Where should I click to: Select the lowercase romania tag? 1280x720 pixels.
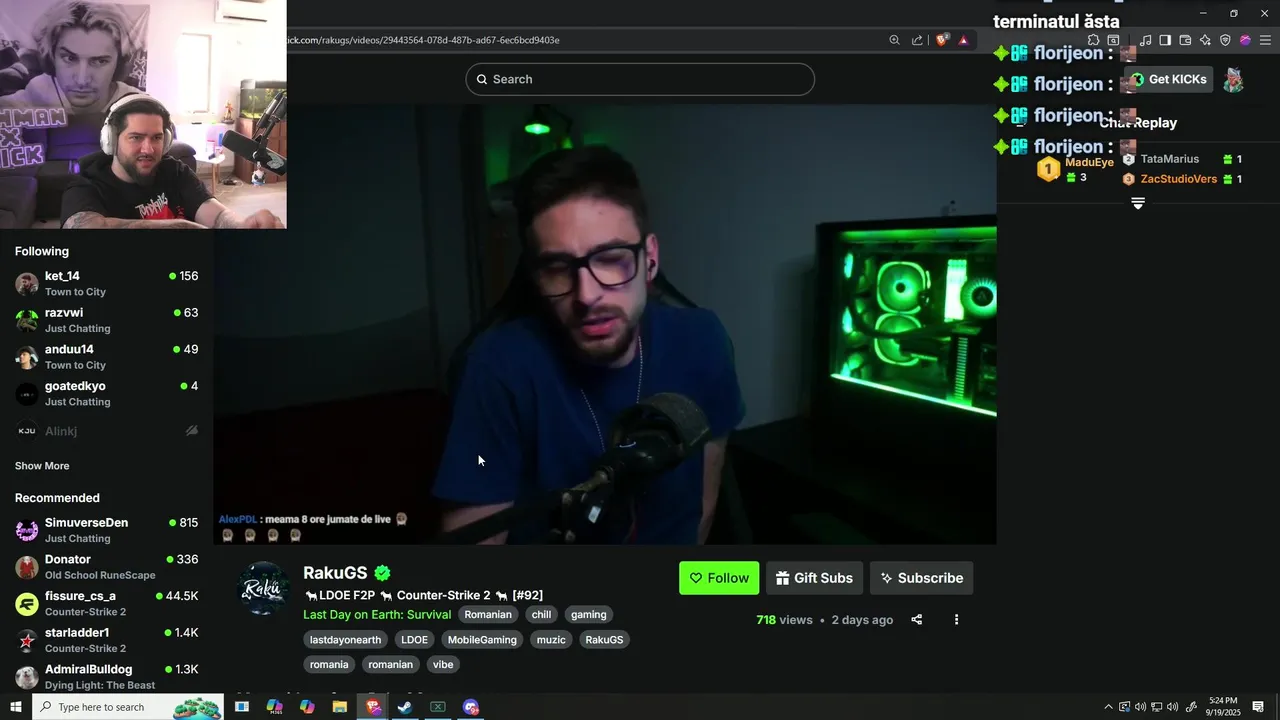pos(329,665)
